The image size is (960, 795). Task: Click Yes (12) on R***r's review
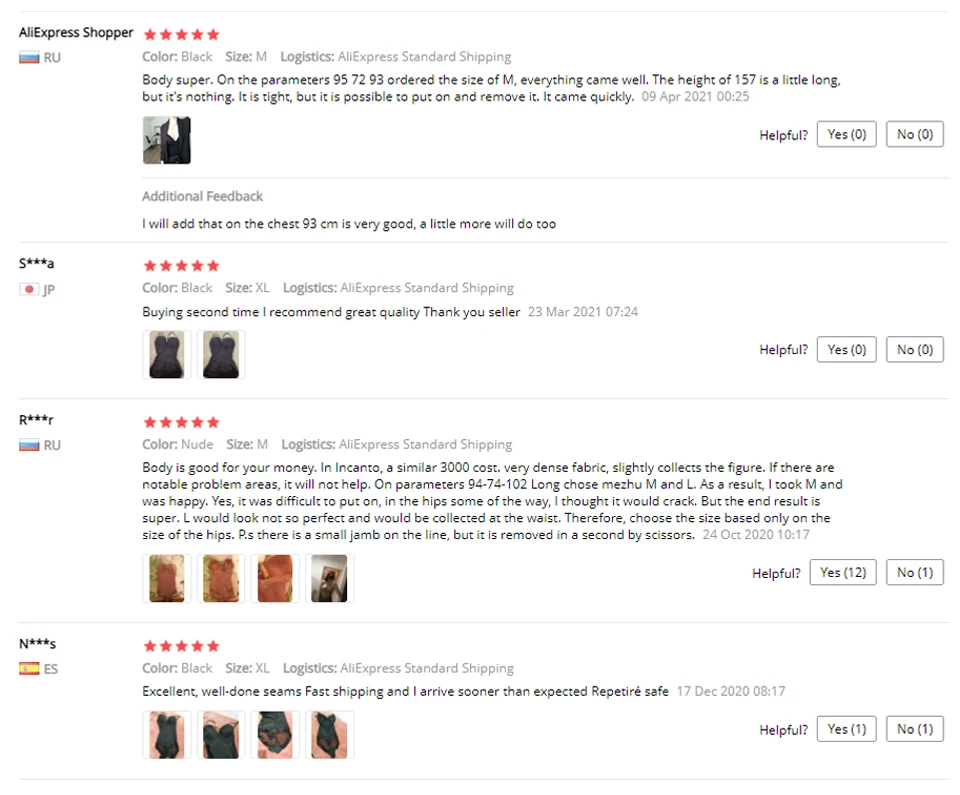tap(843, 572)
